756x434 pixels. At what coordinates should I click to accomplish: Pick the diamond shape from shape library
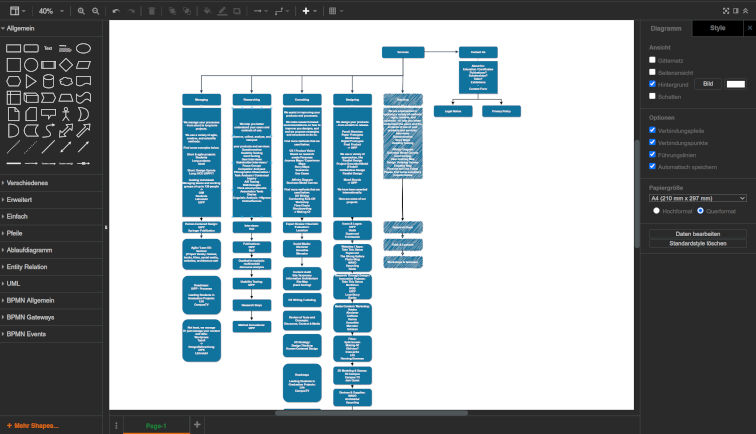click(65, 64)
